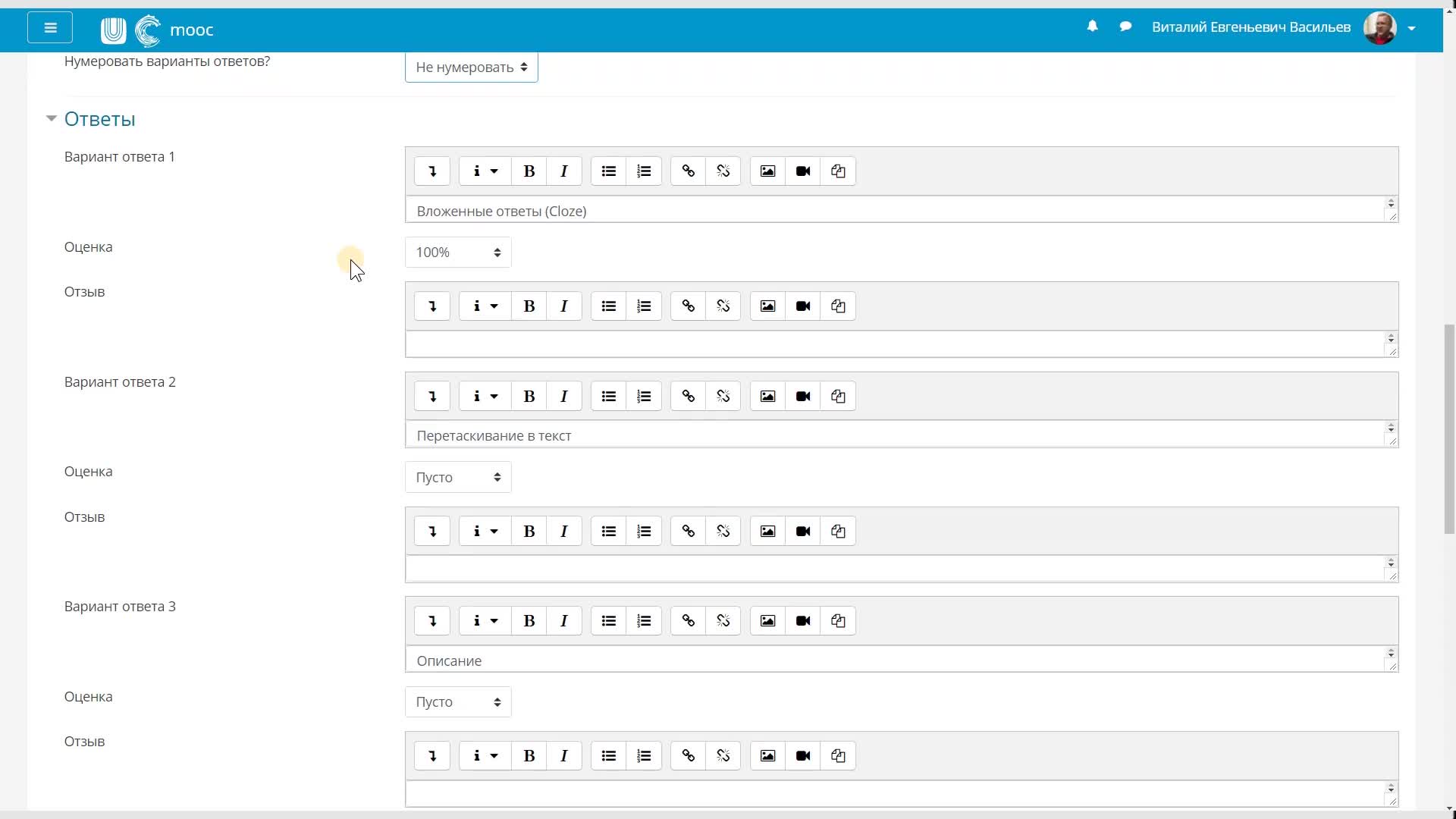Click the MOOC logo
Screen dimensions: 1456x819
pos(157,30)
